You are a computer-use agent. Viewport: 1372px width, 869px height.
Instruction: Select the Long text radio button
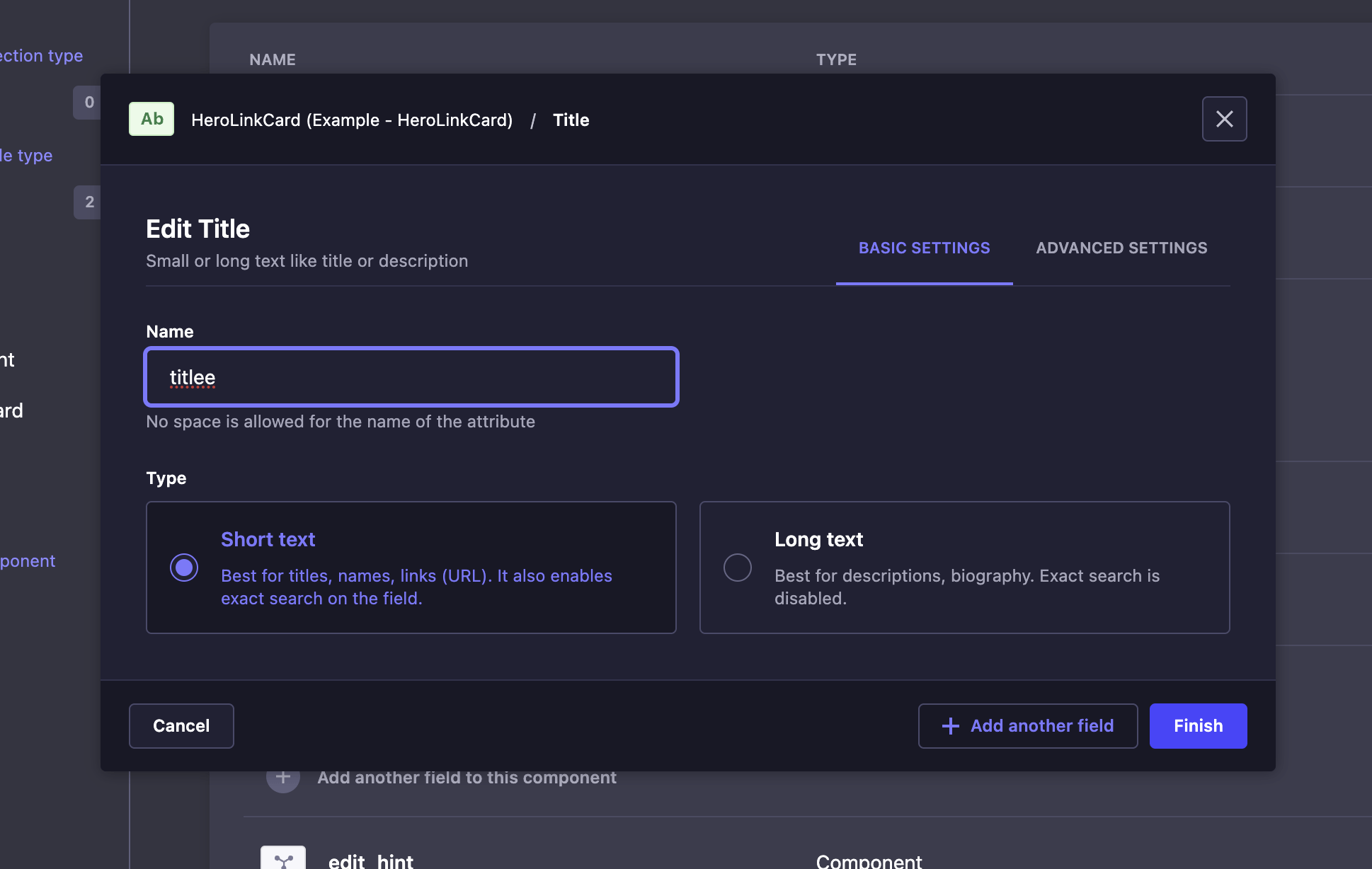click(x=738, y=568)
